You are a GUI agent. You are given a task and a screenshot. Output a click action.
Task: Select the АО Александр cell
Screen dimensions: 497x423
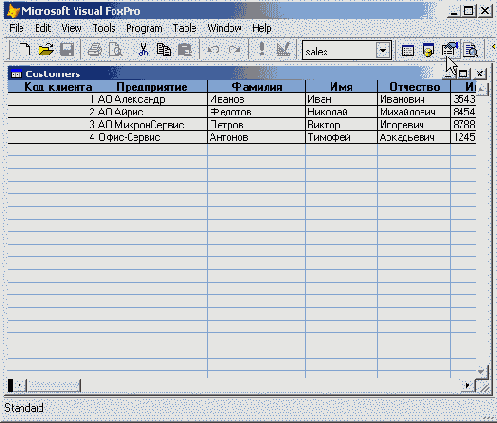click(x=152, y=99)
